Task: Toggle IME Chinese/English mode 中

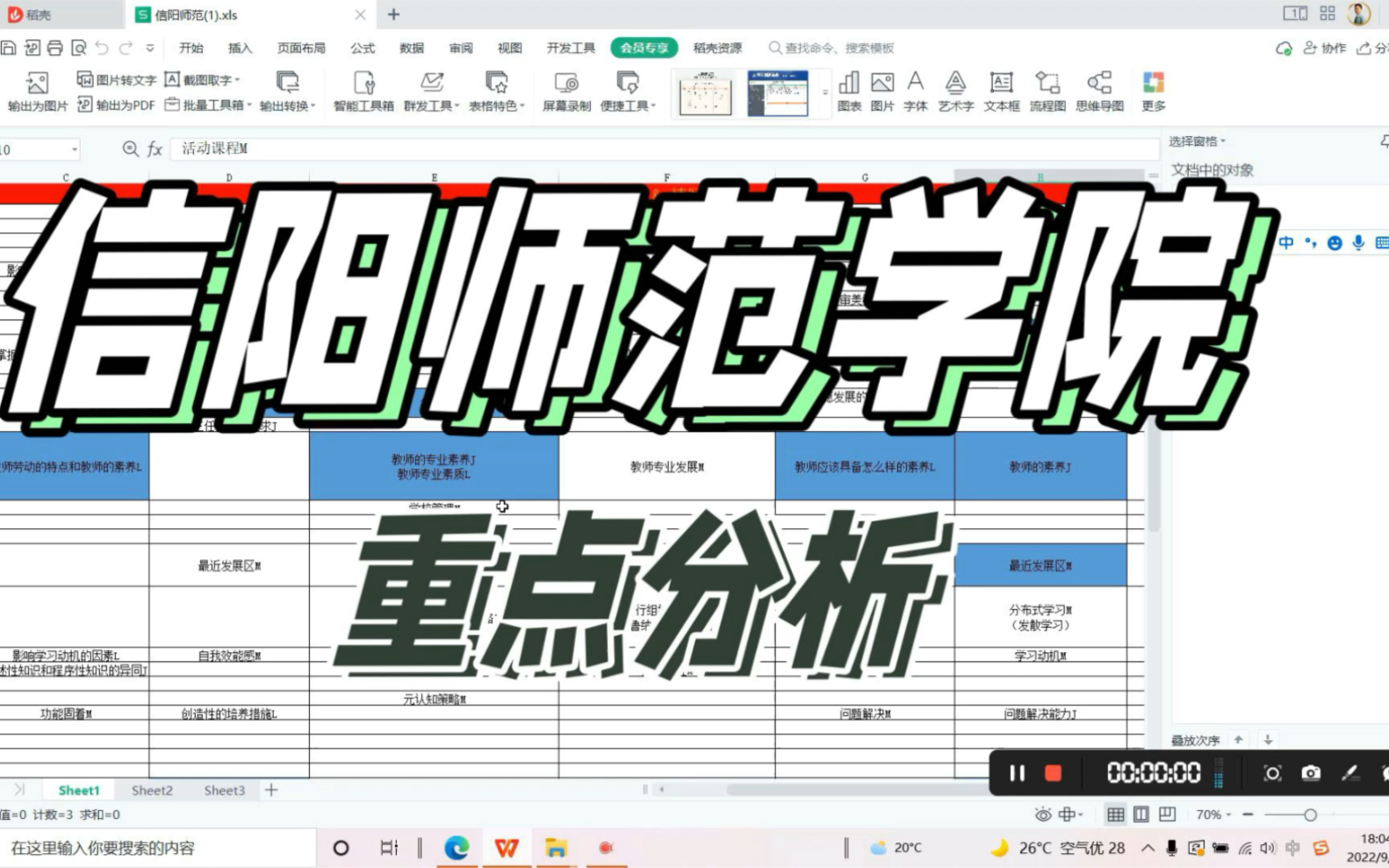Action: pos(1286,243)
